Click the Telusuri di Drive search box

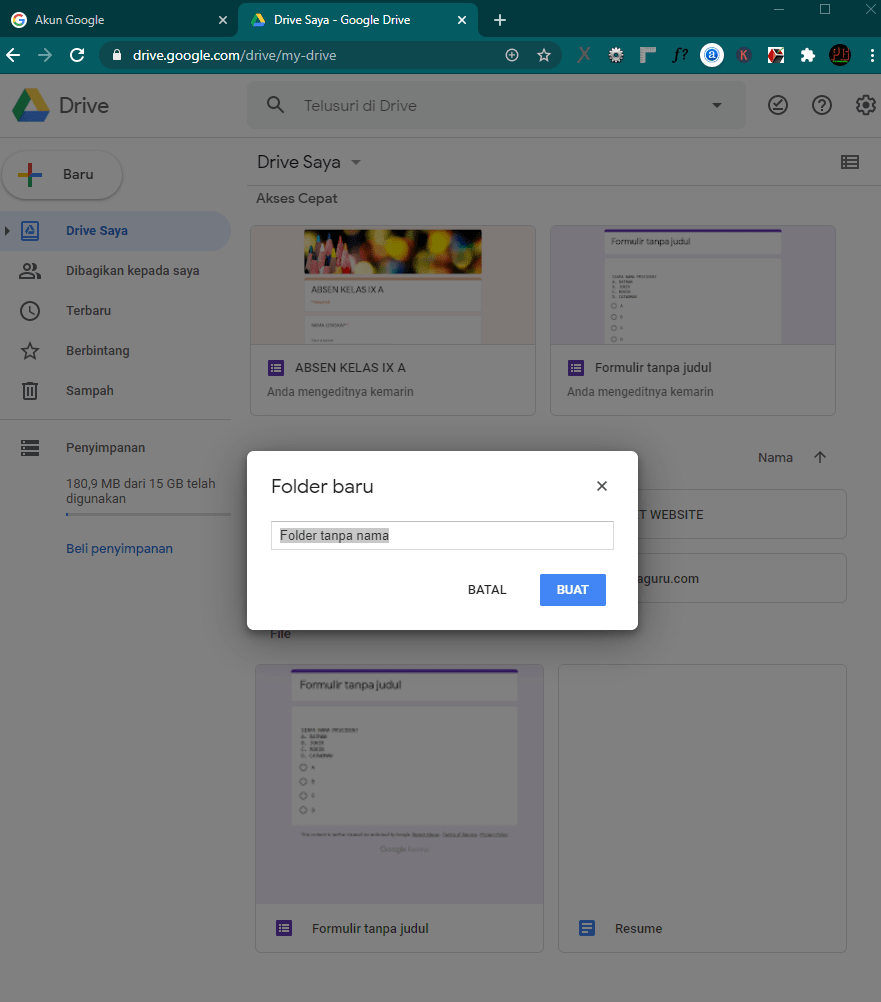[x=498, y=105]
